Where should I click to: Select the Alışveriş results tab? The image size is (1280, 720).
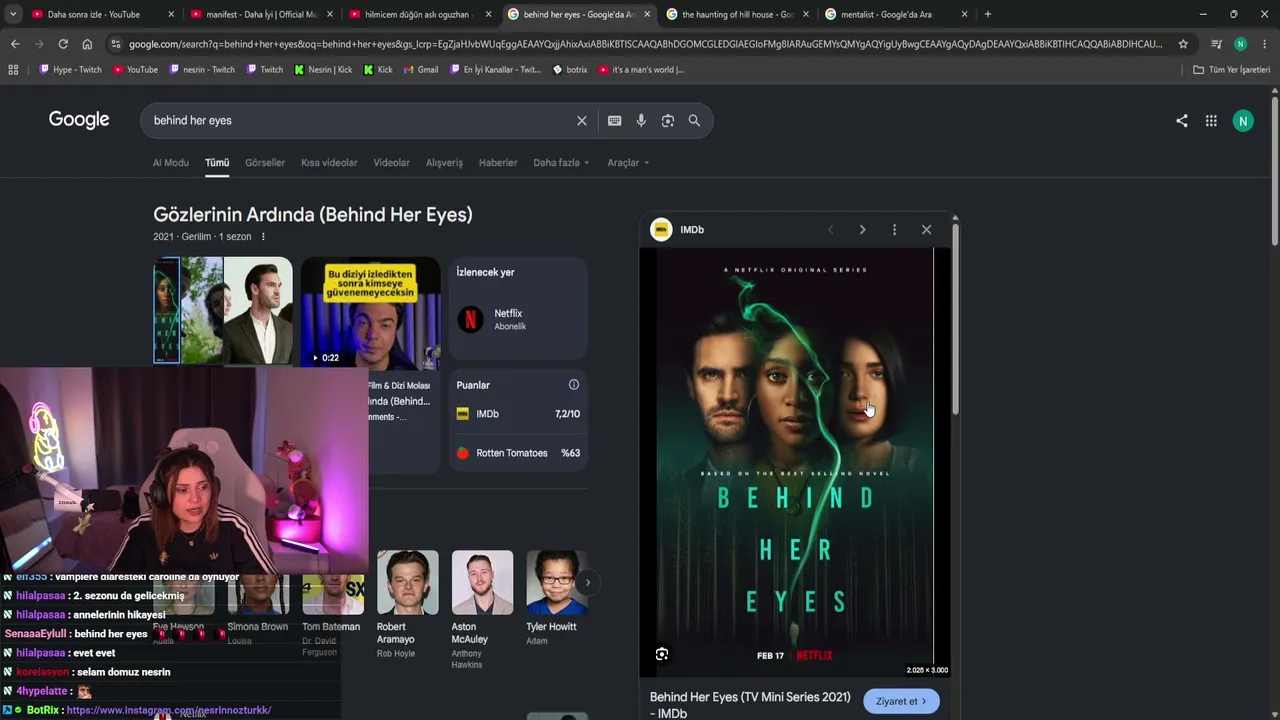point(444,163)
